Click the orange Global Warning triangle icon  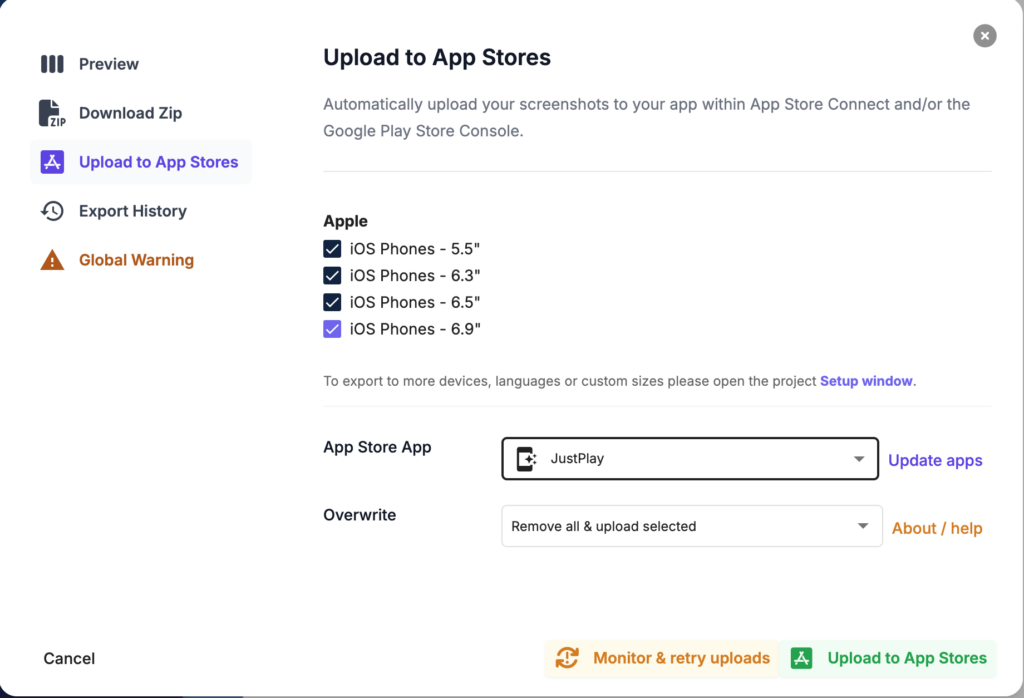tap(52, 260)
